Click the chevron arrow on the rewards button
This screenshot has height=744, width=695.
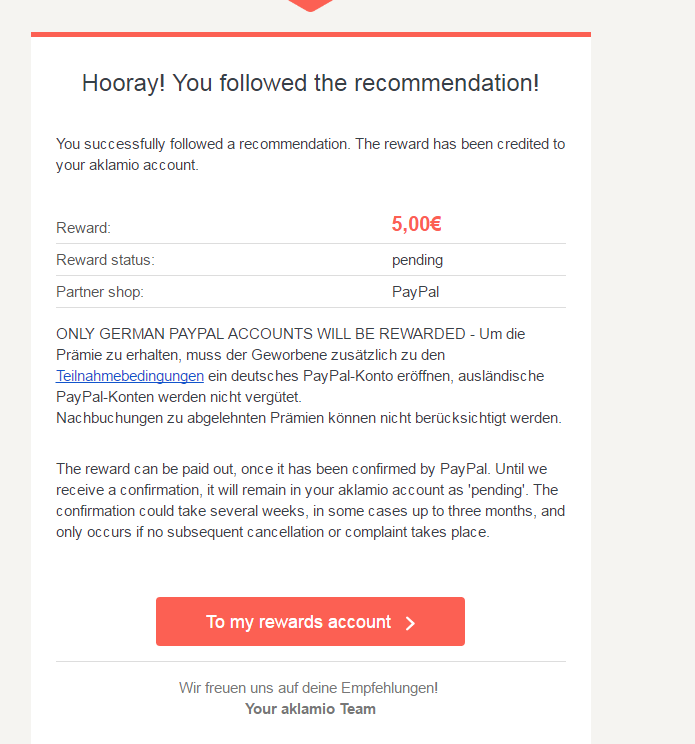click(x=410, y=623)
